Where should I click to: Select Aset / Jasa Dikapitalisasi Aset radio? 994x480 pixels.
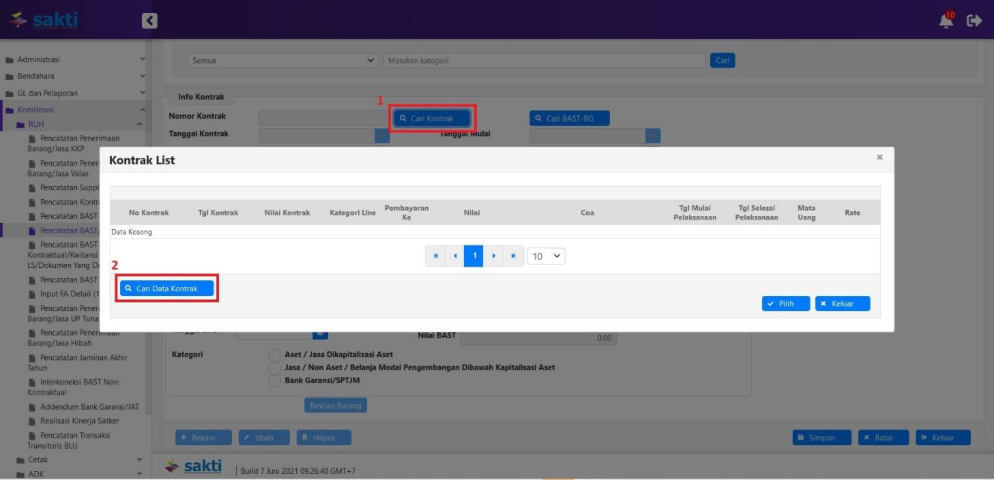pyautogui.click(x=275, y=355)
